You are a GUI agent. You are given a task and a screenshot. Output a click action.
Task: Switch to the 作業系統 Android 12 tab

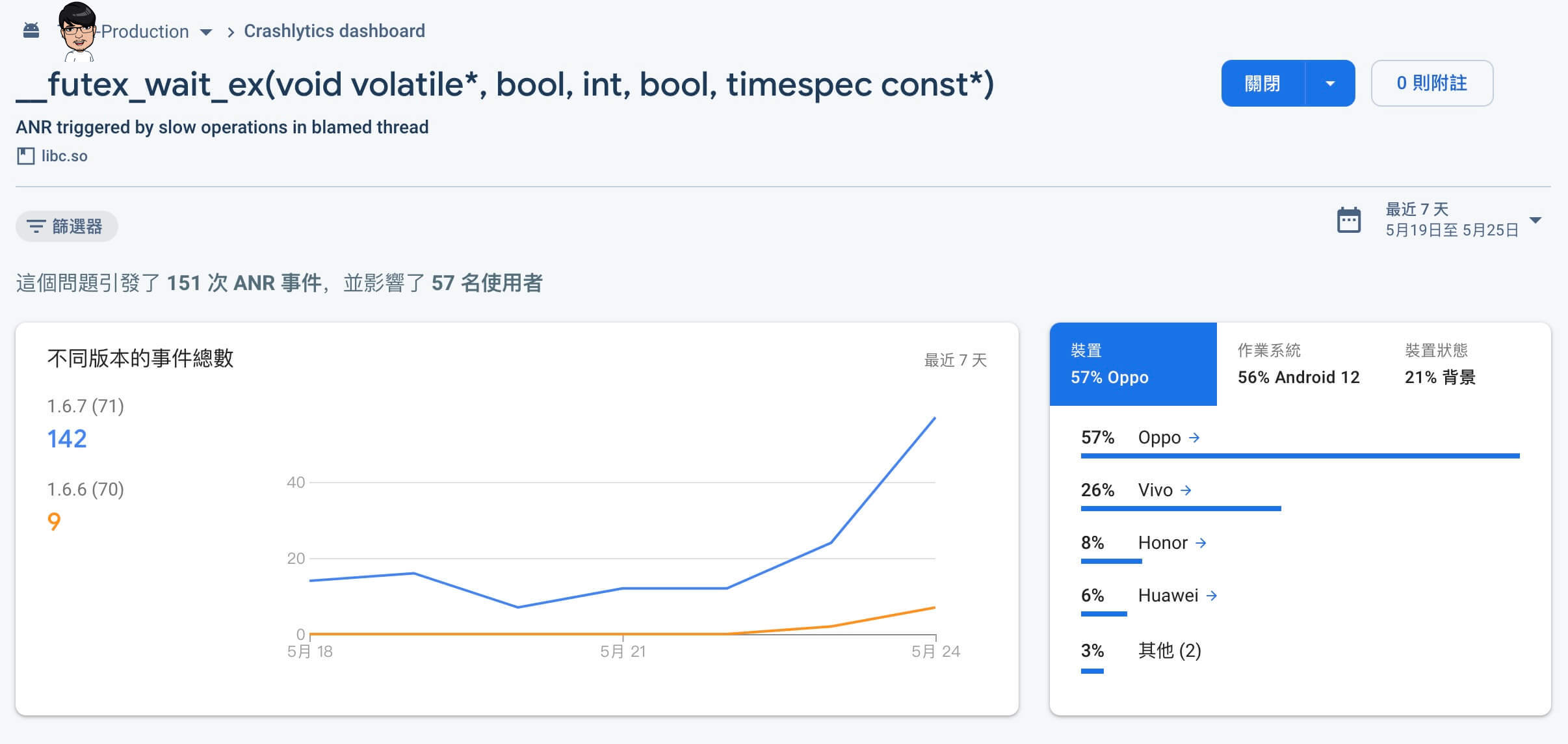1298,364
